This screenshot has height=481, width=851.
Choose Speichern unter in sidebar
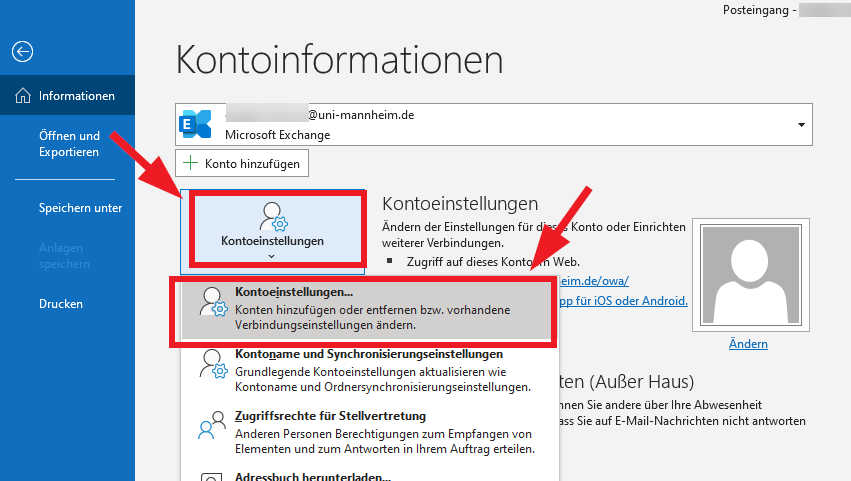coord(80,208)
